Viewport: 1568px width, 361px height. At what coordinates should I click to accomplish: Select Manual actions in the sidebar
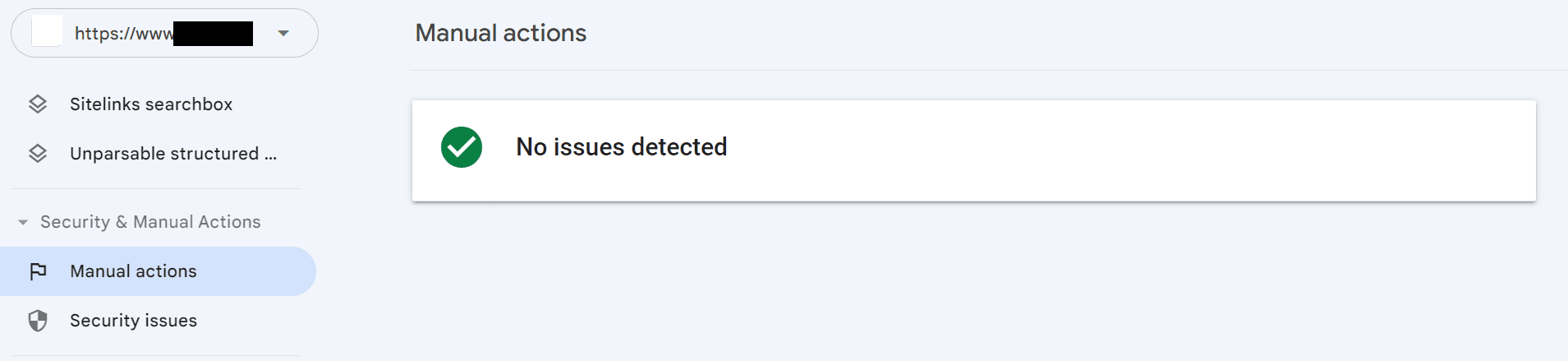point(133,271)
